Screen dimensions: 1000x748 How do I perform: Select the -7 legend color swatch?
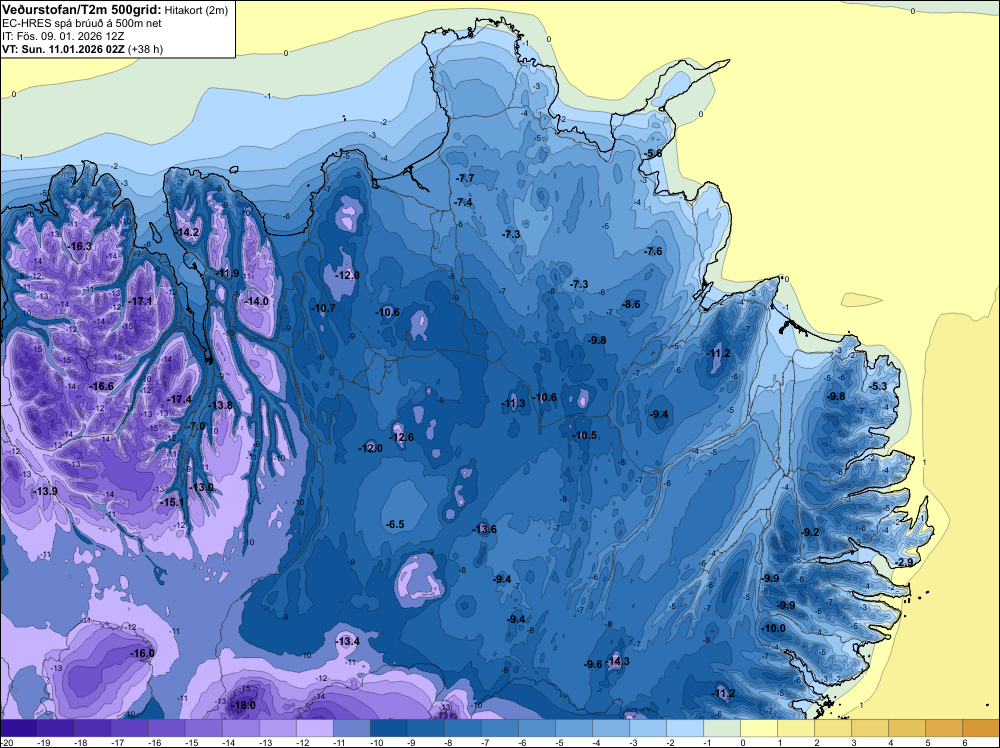(499, 728)
